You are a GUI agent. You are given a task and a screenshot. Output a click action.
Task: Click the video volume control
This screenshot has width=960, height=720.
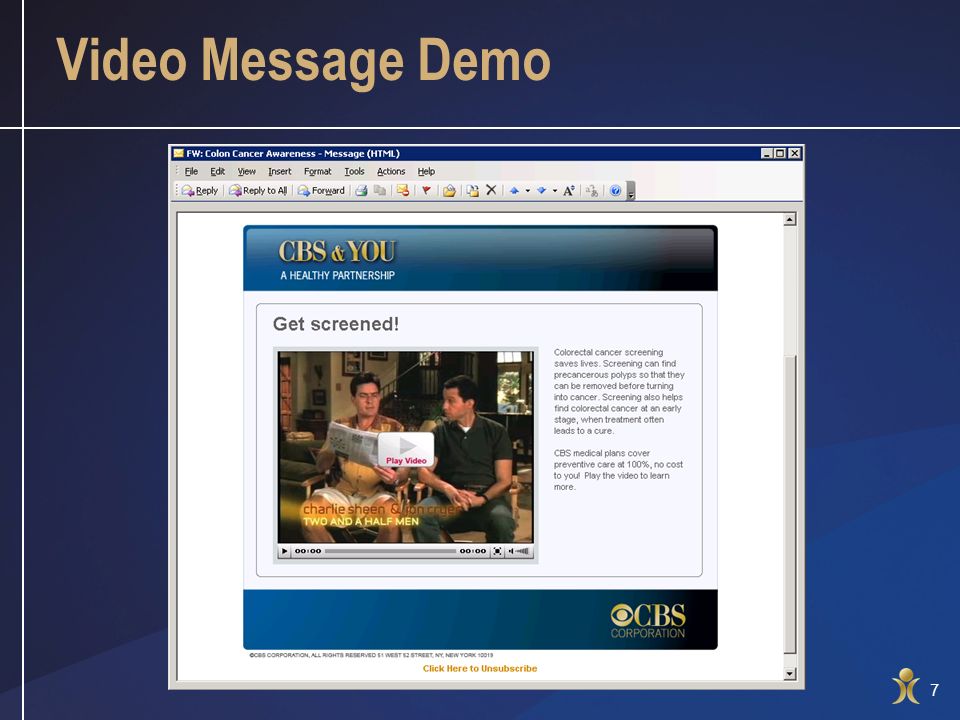[x=519, y=551]
